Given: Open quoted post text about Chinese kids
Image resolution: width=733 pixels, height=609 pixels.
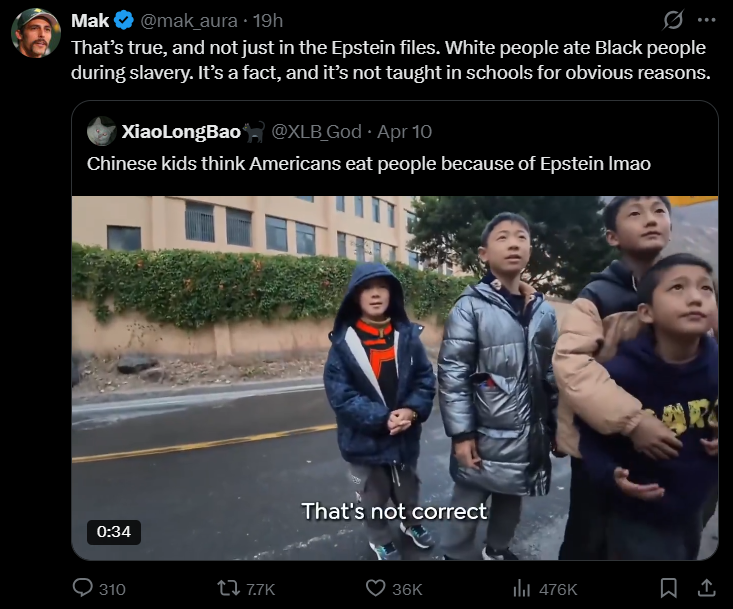Looking at the screenshot, I should click(368, 164).
